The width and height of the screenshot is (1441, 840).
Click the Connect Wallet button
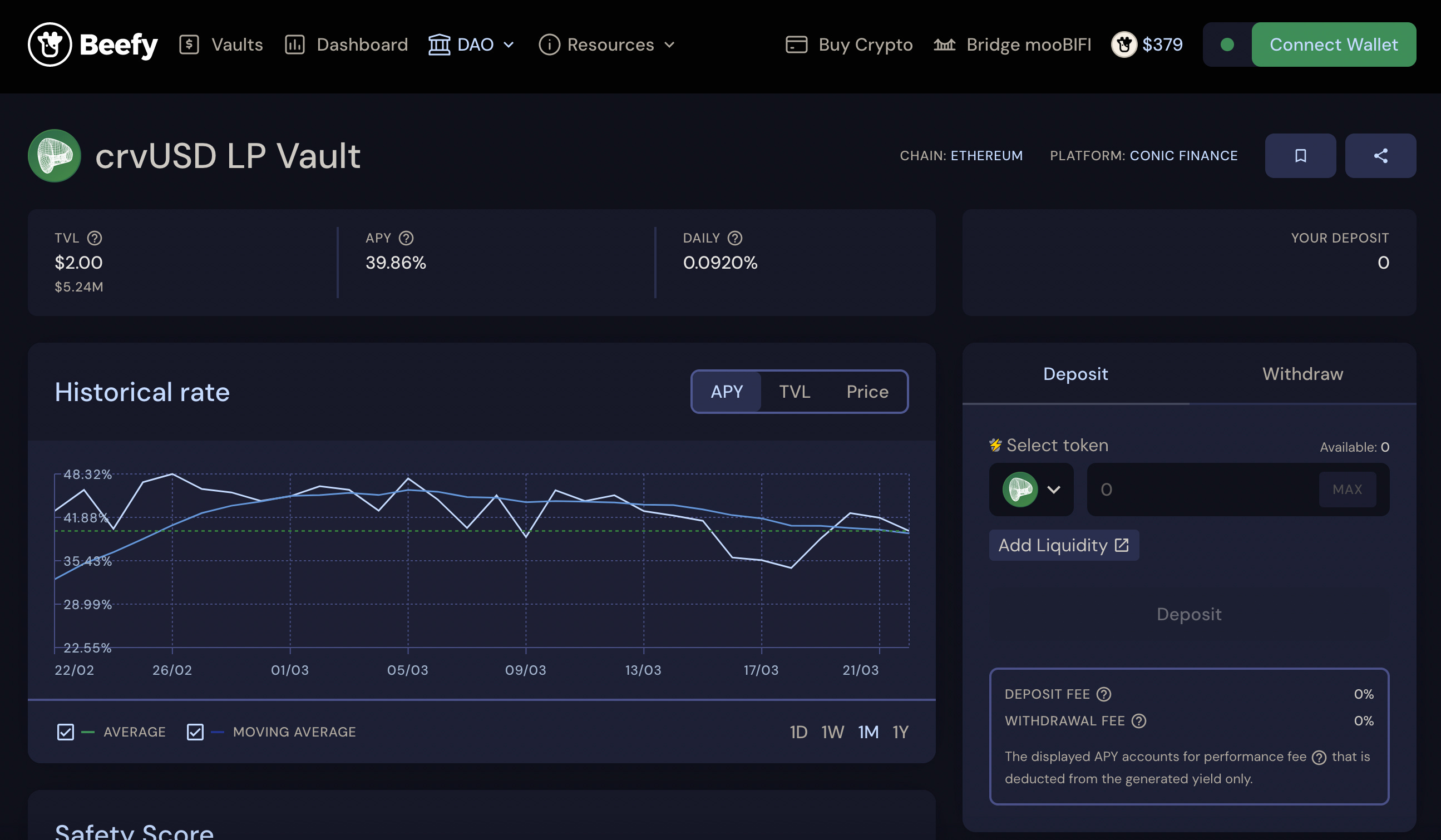pyautogui.click(x=1333, y=45)
